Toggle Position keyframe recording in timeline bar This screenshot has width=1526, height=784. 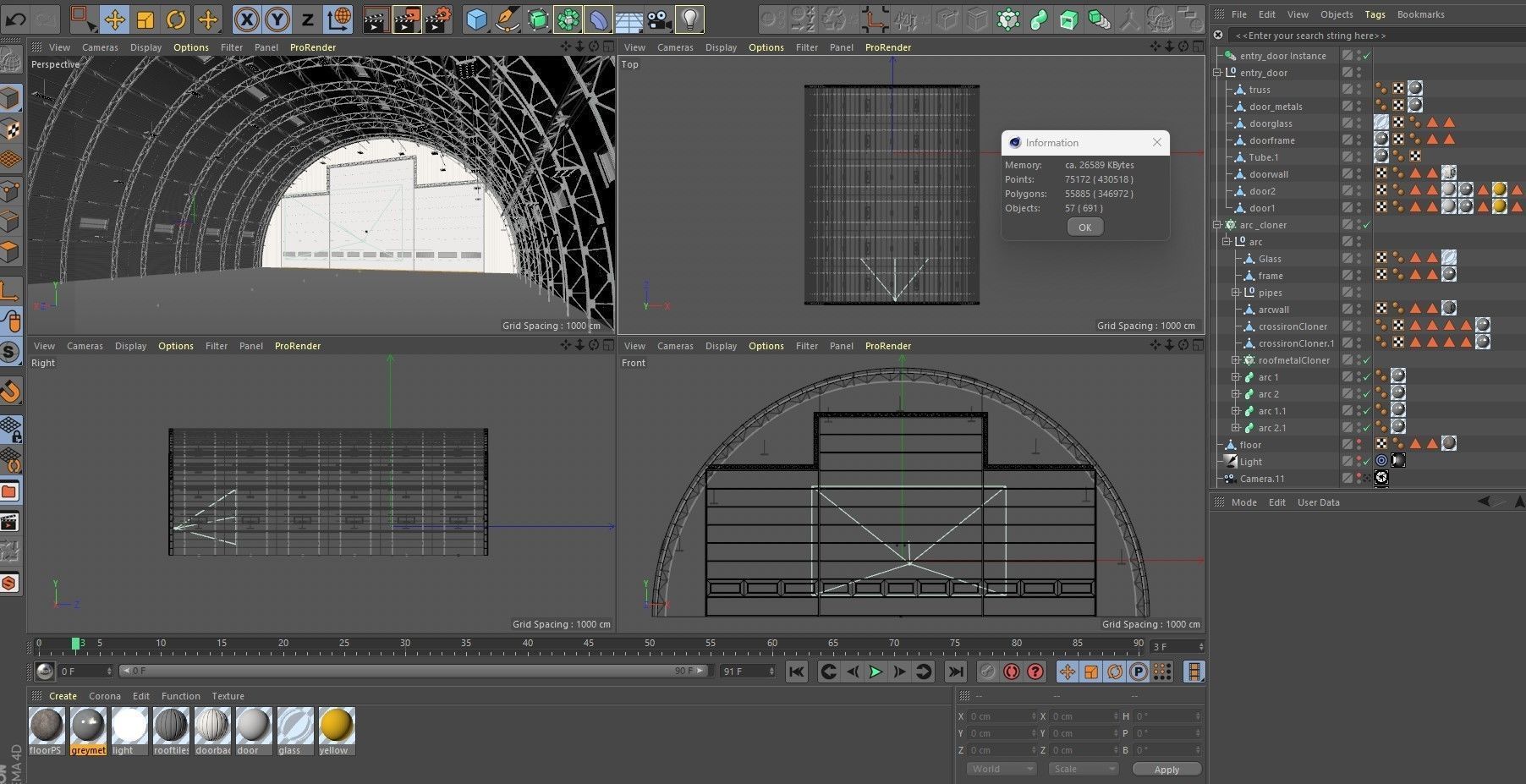1067,672
